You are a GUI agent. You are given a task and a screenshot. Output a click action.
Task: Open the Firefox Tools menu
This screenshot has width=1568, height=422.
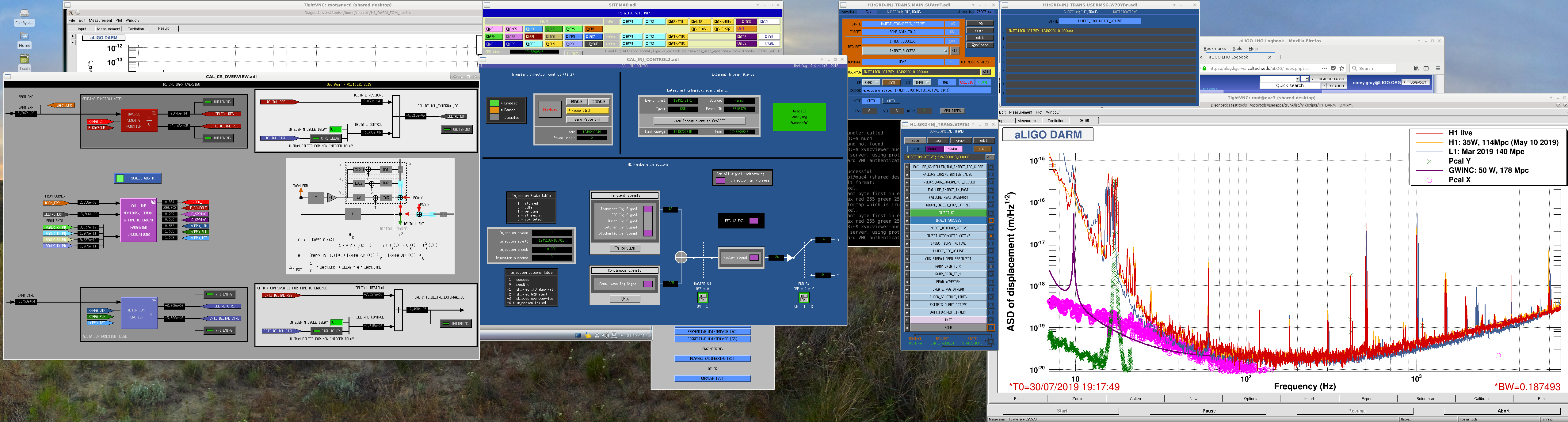(1237, 49)
